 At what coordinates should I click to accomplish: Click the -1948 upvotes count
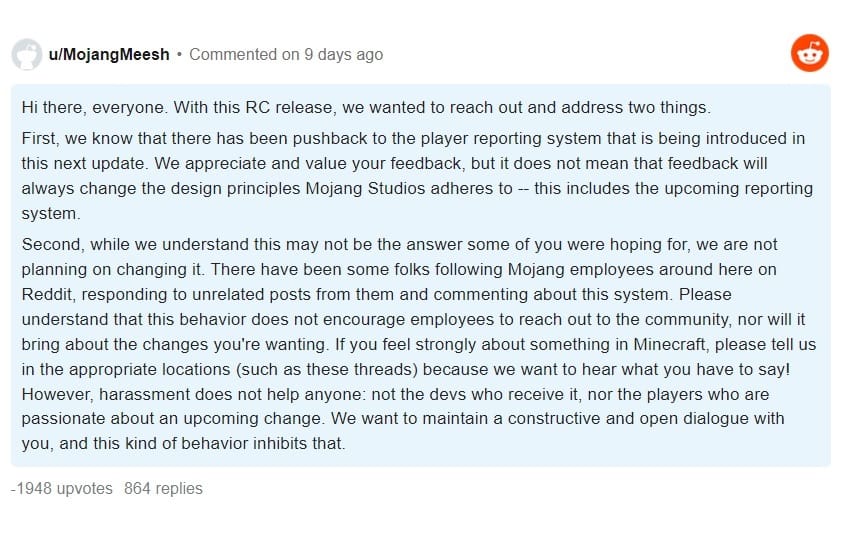pyautogui.click(x=60, y=489)
